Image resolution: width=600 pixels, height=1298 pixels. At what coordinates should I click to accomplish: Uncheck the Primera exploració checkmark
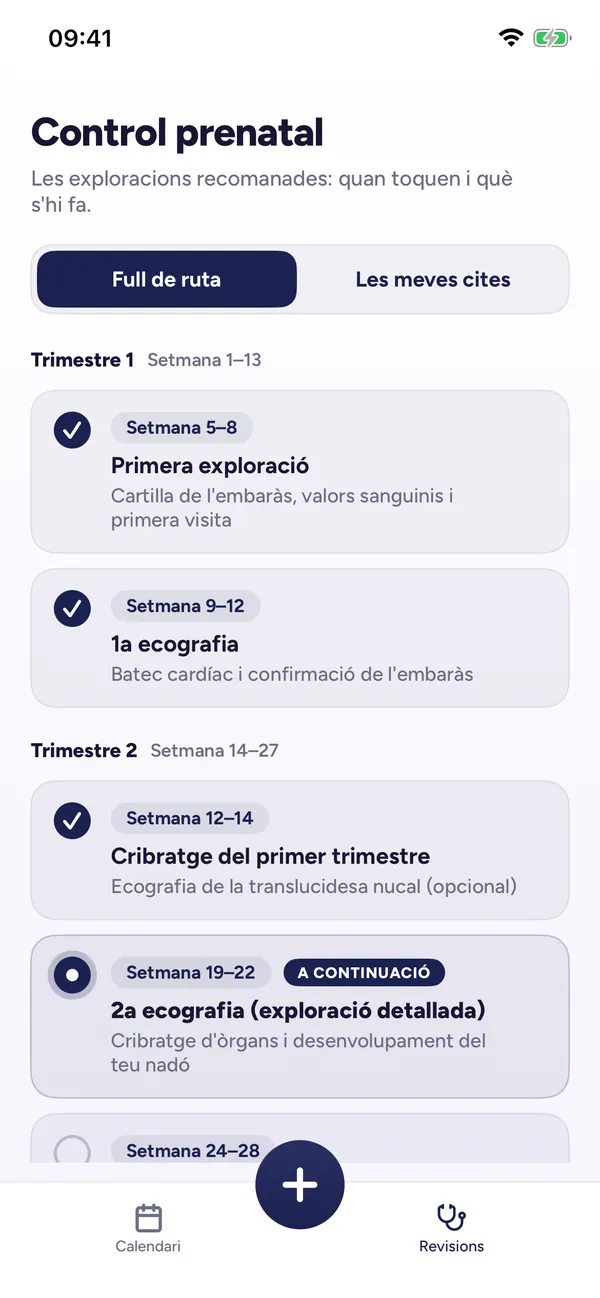72,430
